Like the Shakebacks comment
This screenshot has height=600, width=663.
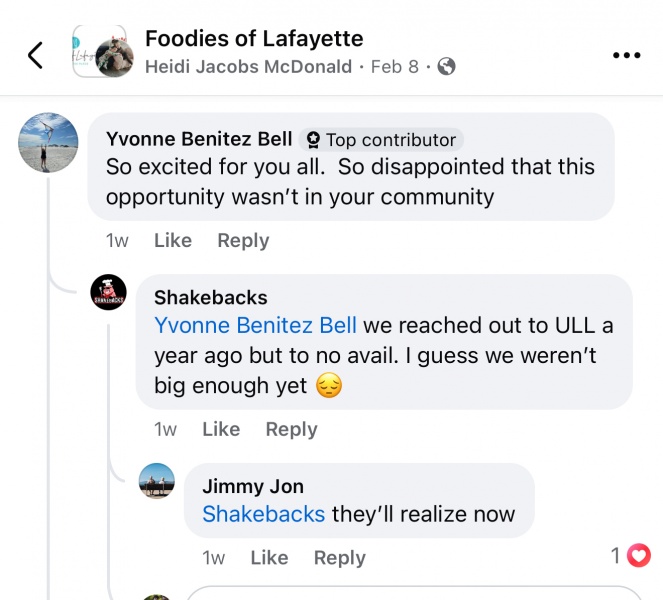[x=221, y=429]
